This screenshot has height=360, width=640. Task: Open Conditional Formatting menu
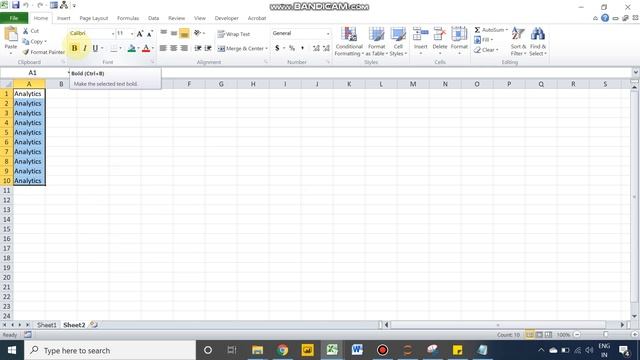349,41
